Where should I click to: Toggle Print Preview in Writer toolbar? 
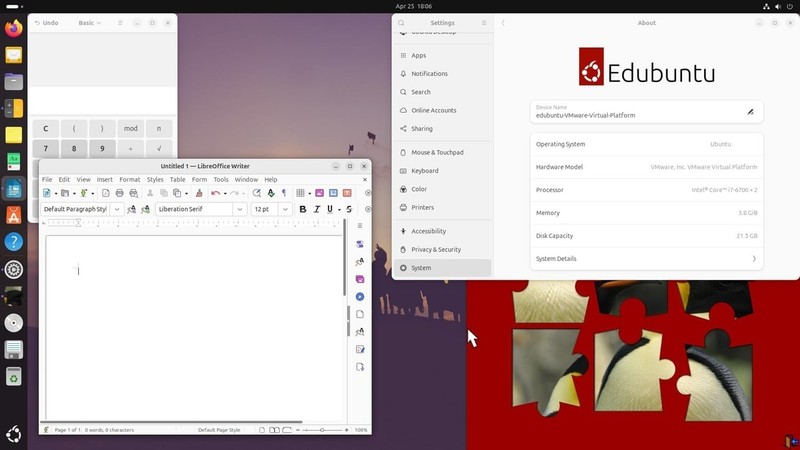tap(134, 193)
